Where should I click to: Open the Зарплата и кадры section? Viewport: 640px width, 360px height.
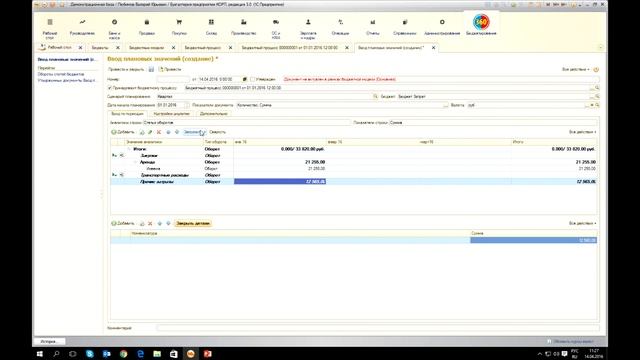308,29
